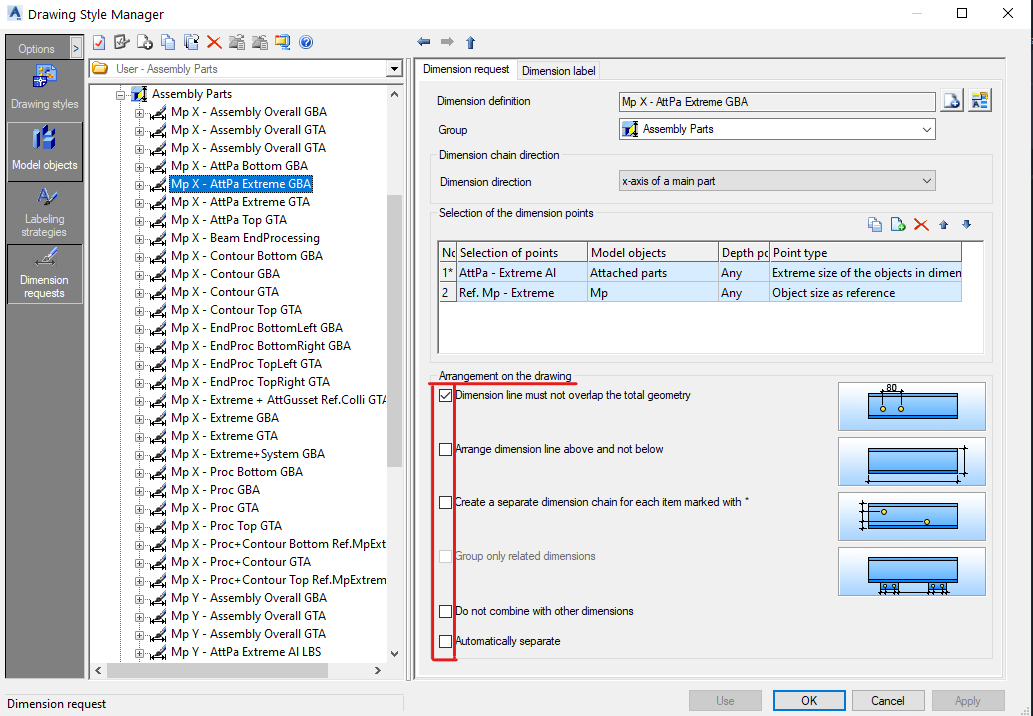Open the Dimension requests section in the sidebar
The width and height of the screenshot is (1033, 716).
pyautogui.click(x=44, y=274)
